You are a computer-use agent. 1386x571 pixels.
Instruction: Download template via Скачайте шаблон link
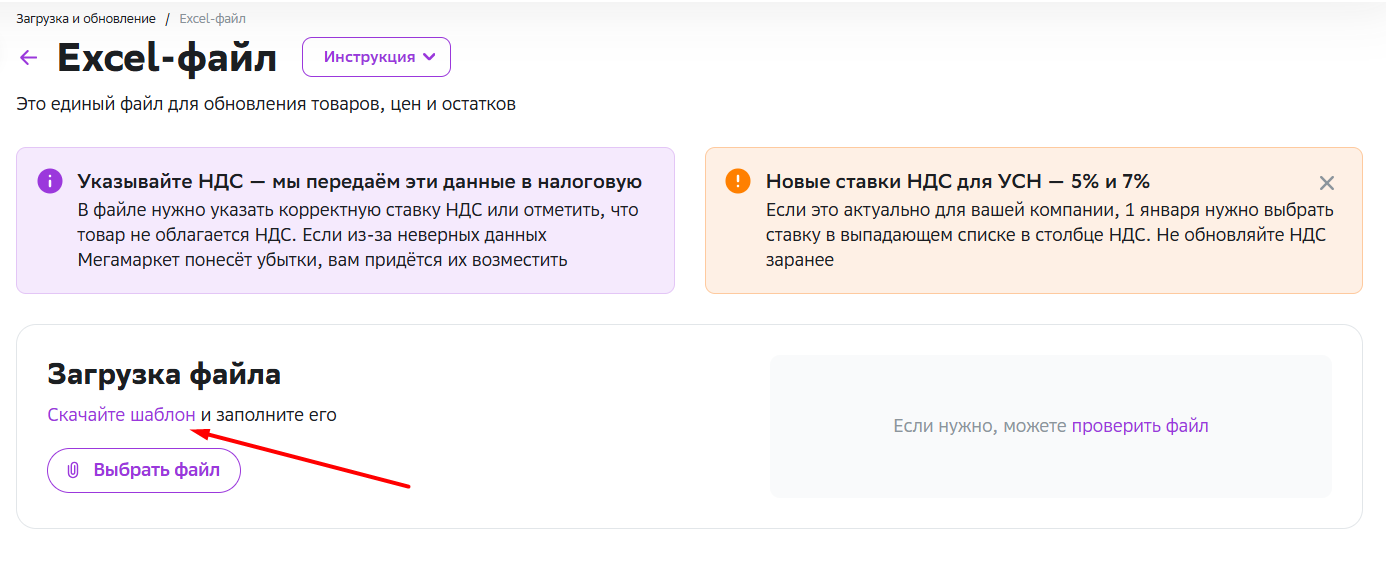121,415
